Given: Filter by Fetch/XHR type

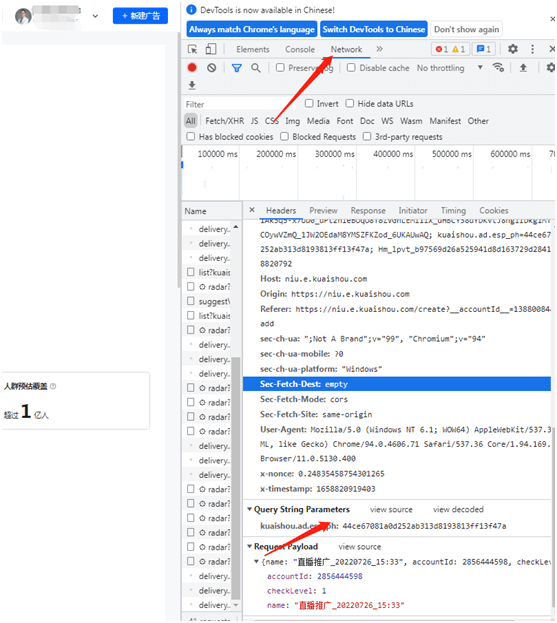Looking at the screenshot, I should click(x=224, y=121).
